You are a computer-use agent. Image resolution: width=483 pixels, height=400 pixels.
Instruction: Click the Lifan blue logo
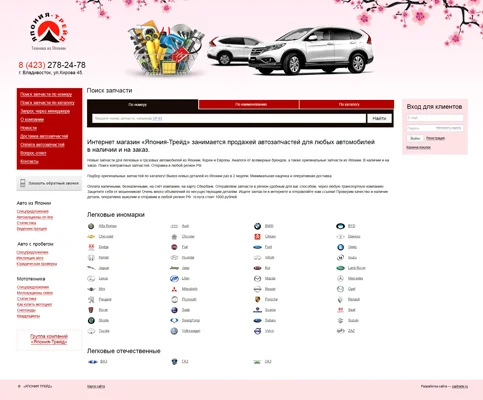(x=174, y=279)
